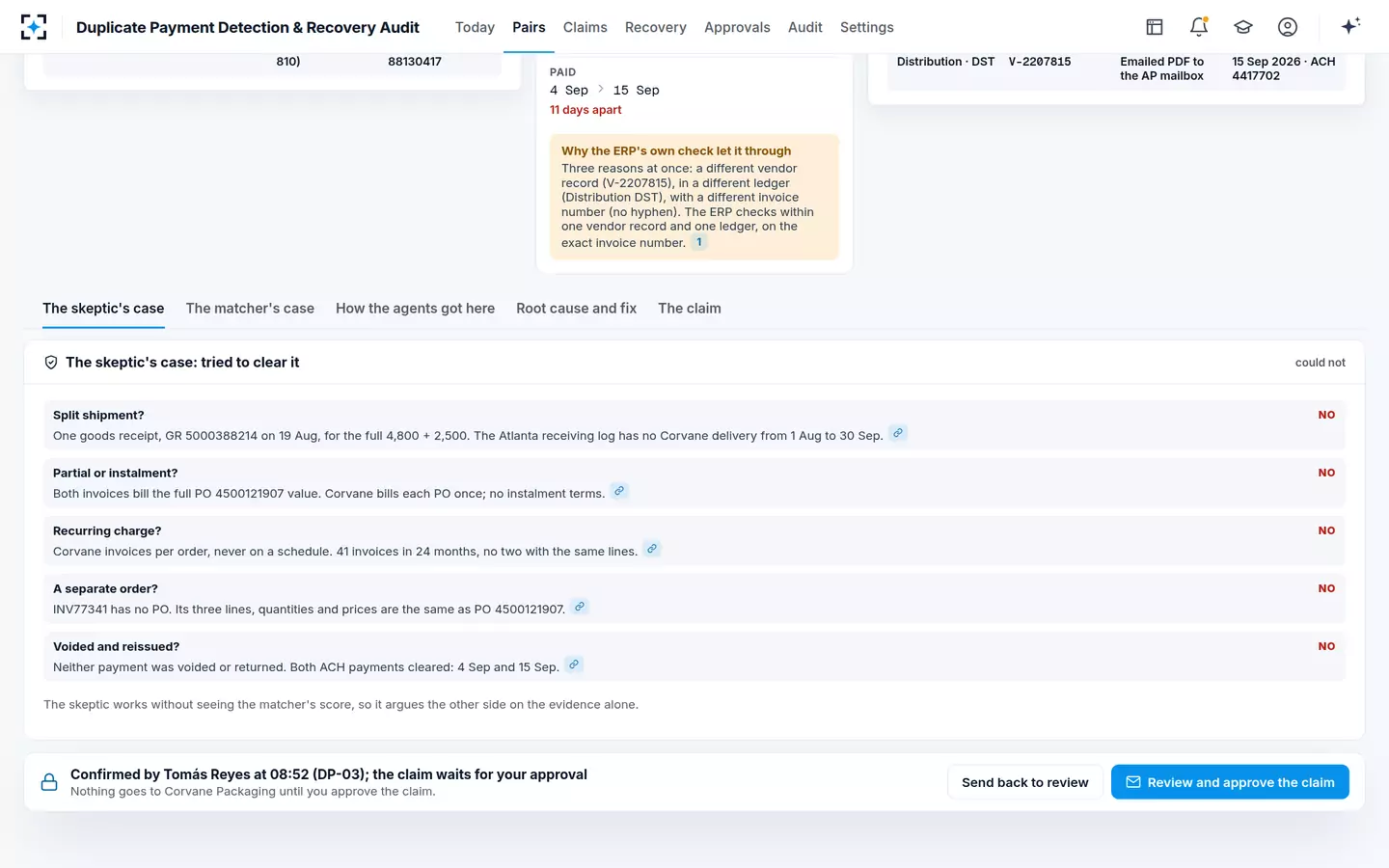Open The claim tab
The height and width of the screenshot is (868, 1389).
pos(690,309)
